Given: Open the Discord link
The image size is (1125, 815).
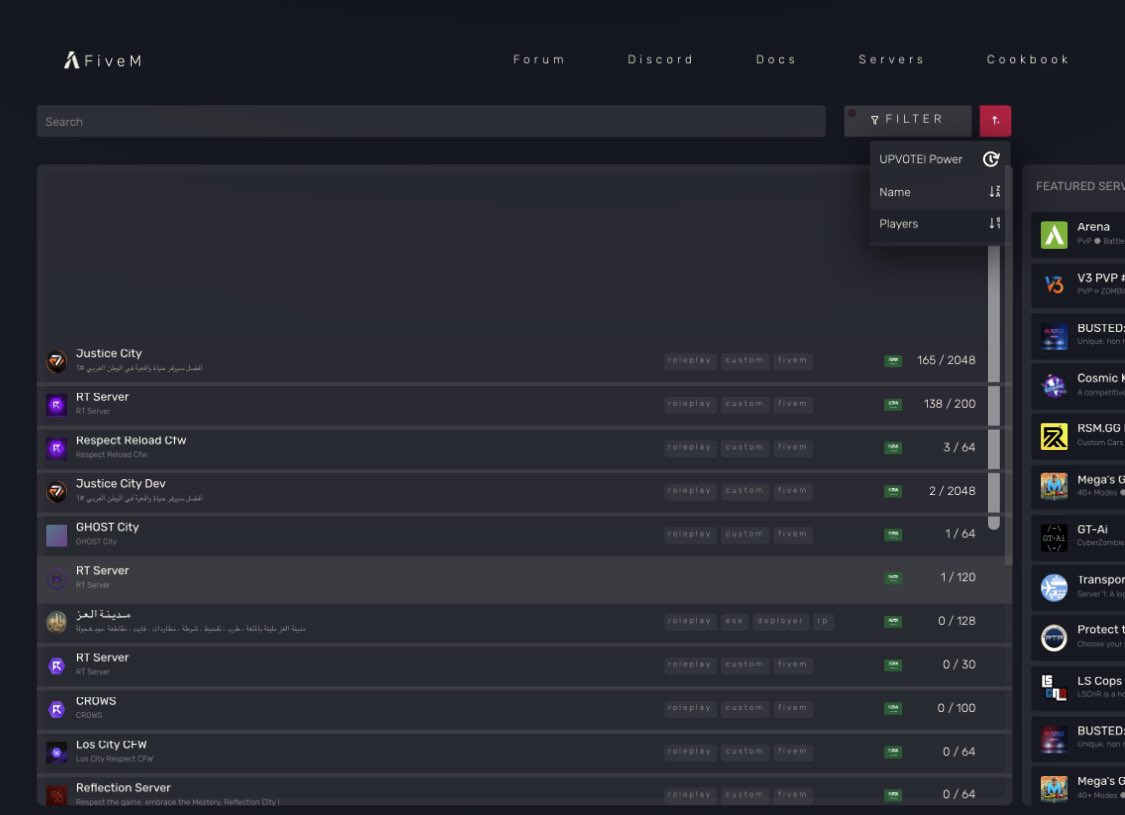Looking at the screenshot, I should [660, 60].
